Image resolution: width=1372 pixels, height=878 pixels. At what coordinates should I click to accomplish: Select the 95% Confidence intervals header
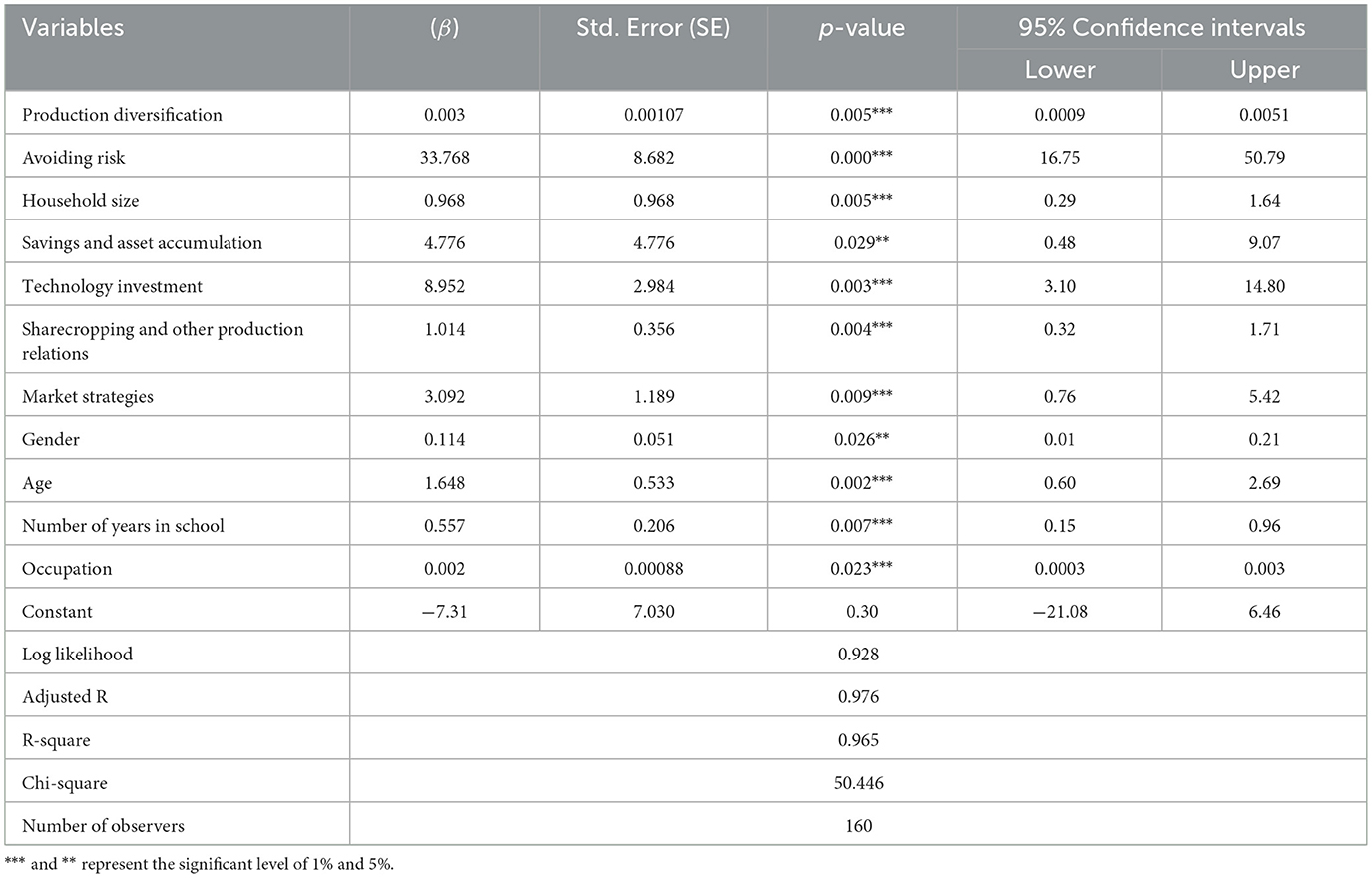1160,28
